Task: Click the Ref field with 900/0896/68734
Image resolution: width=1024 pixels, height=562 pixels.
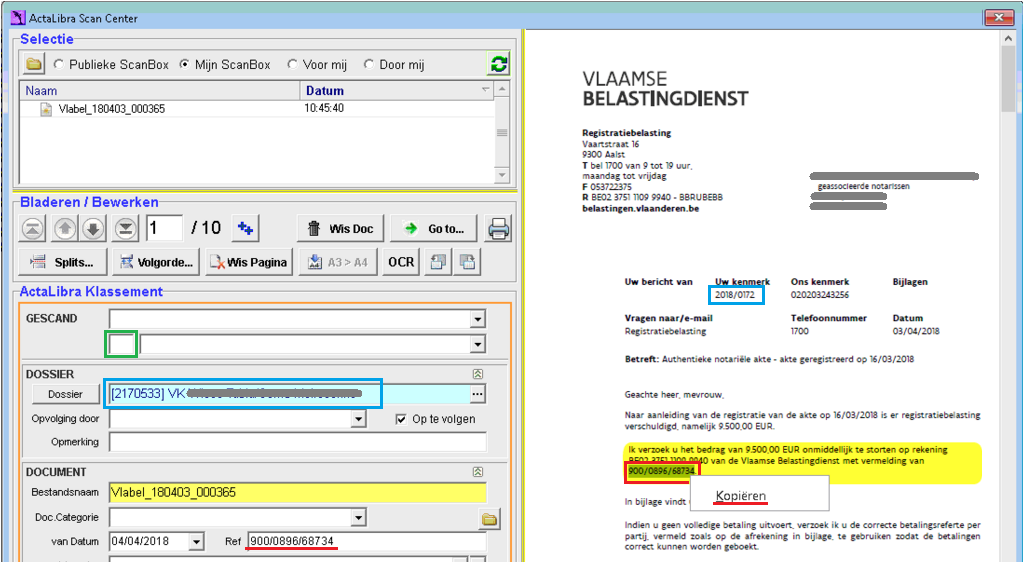Action: click(x=367, y=541)
